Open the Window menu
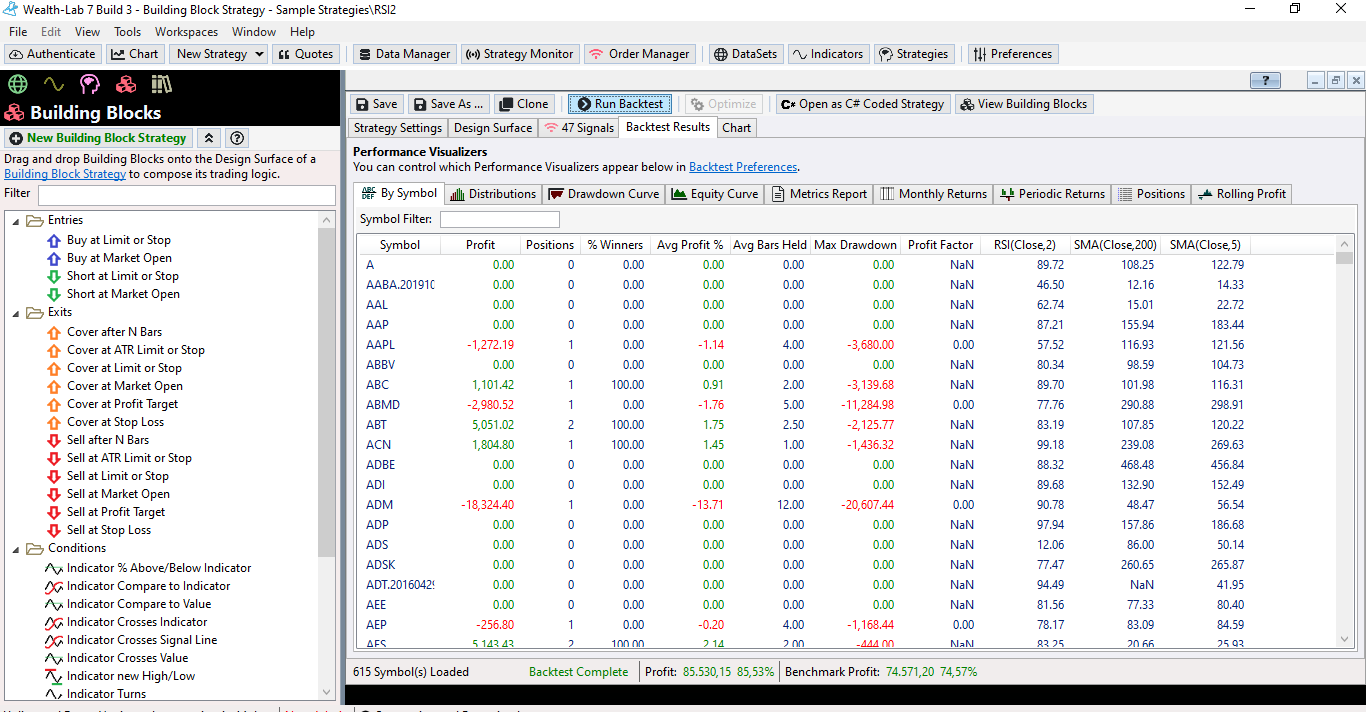1366x712 pixels. point(254,32)
